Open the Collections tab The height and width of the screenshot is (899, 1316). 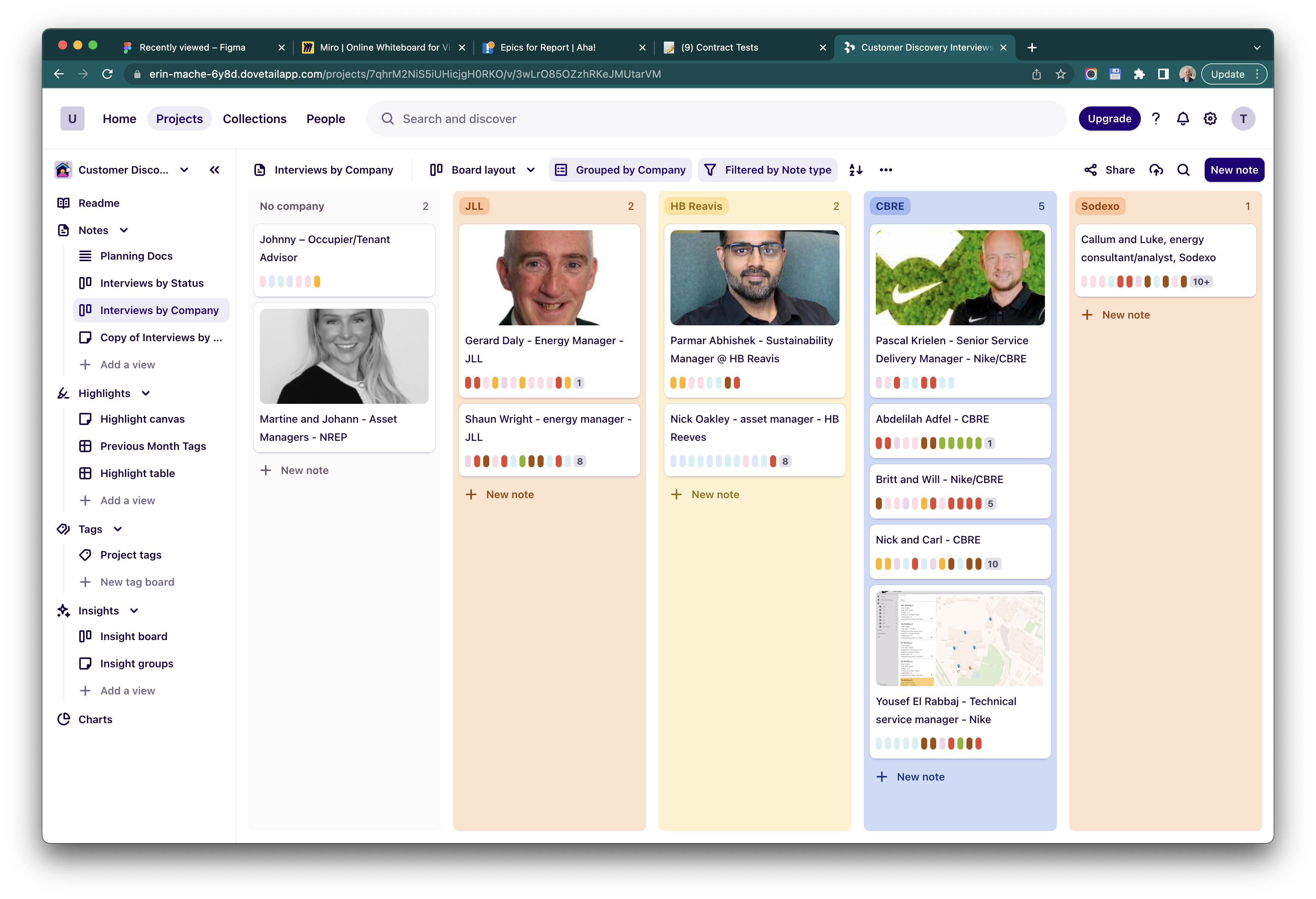click(x=254, y=119)
